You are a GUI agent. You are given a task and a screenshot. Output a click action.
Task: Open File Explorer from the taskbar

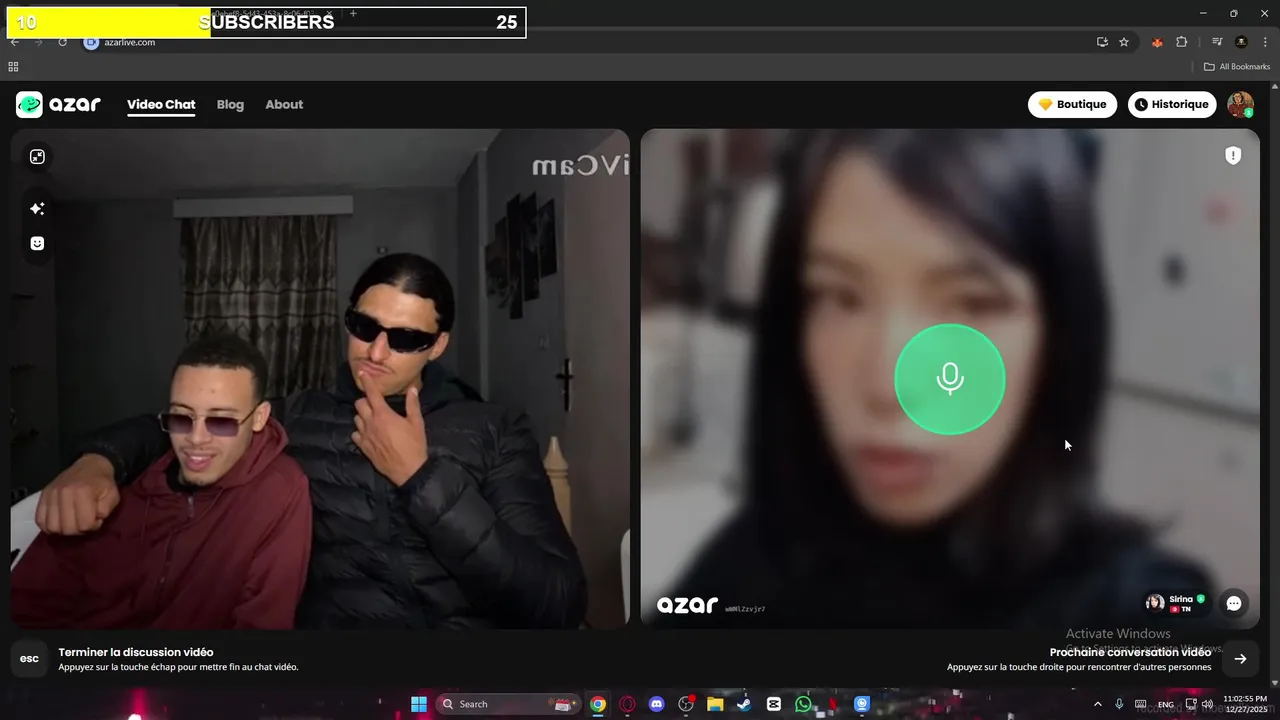pos(715,704)
